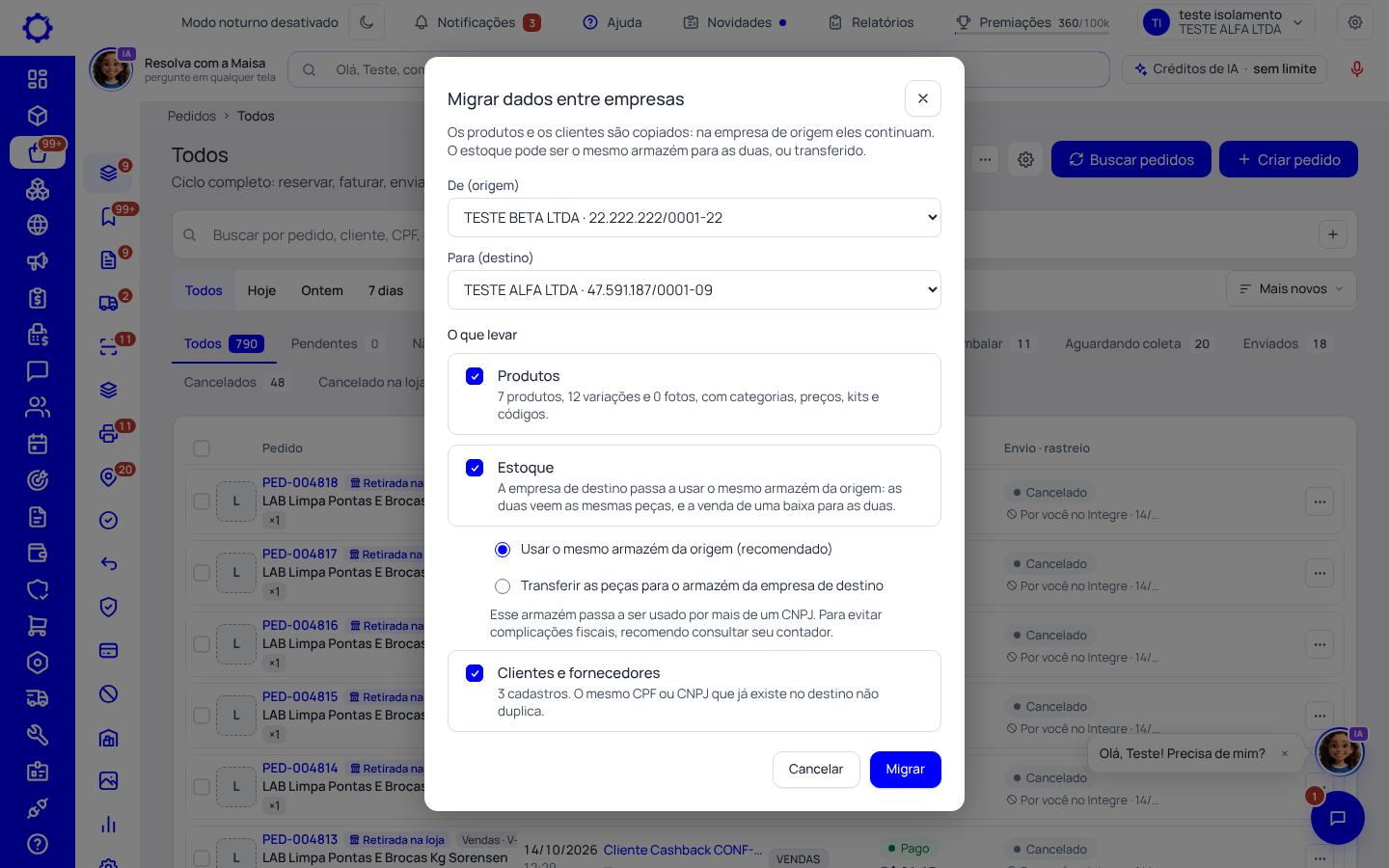Click Criar pedido button

pos(1289,159)
